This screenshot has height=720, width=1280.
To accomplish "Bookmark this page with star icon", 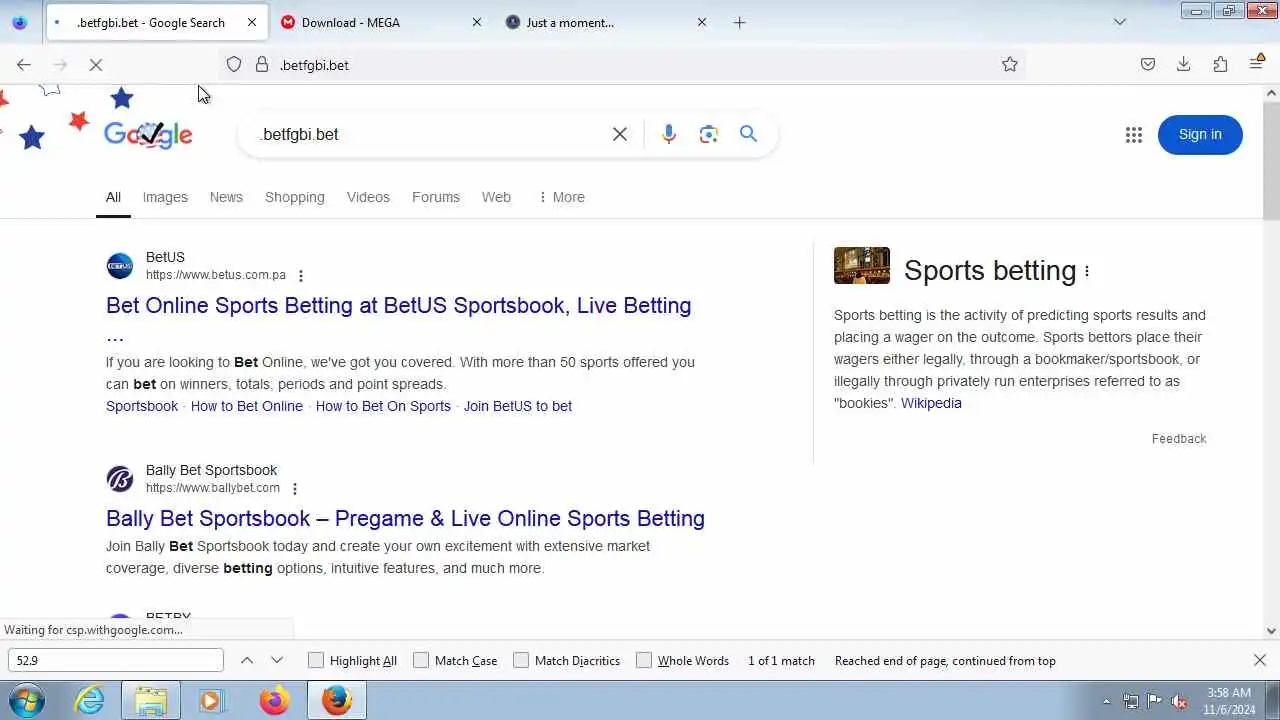I will 1010,64.
